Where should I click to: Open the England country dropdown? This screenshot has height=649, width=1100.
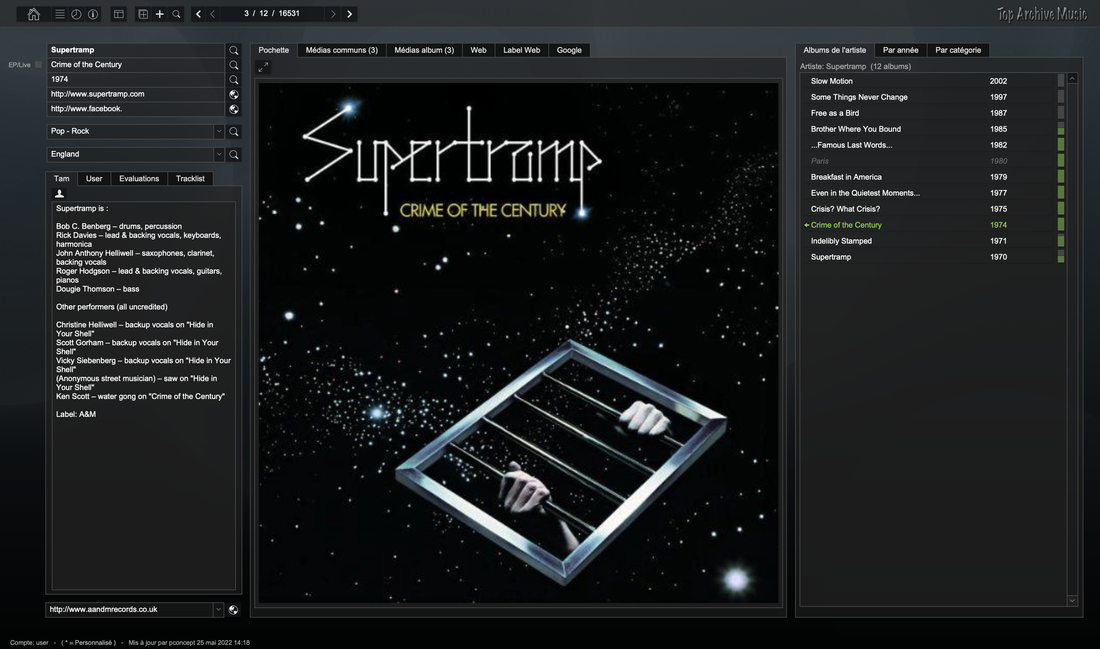[x=219, y=154]
